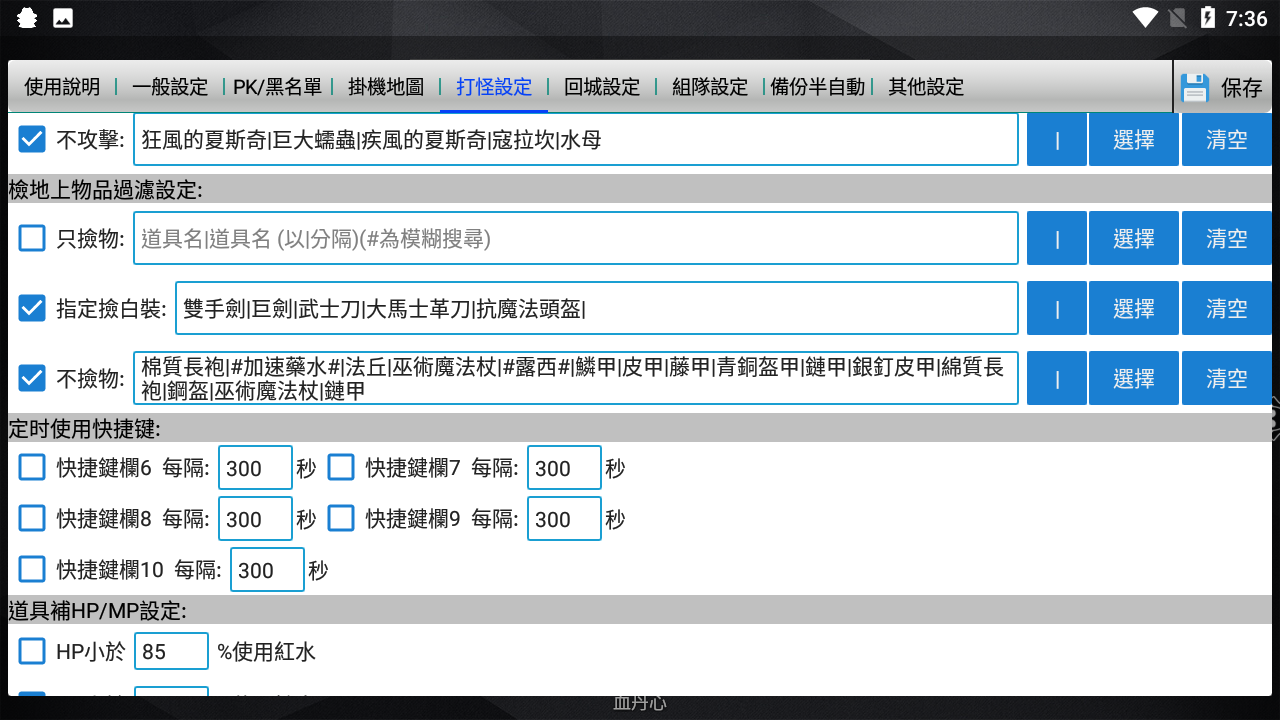Click the HP小於 percentage field showing 85

click(171, 652)
